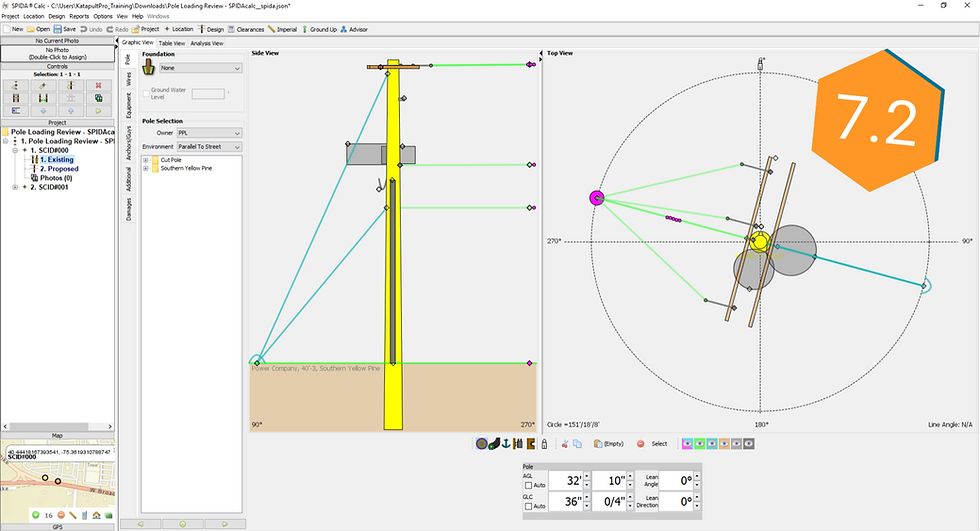Viewport: 980px width, 531px height.
Task: Open the Design menu
Action: coord(57,16)
